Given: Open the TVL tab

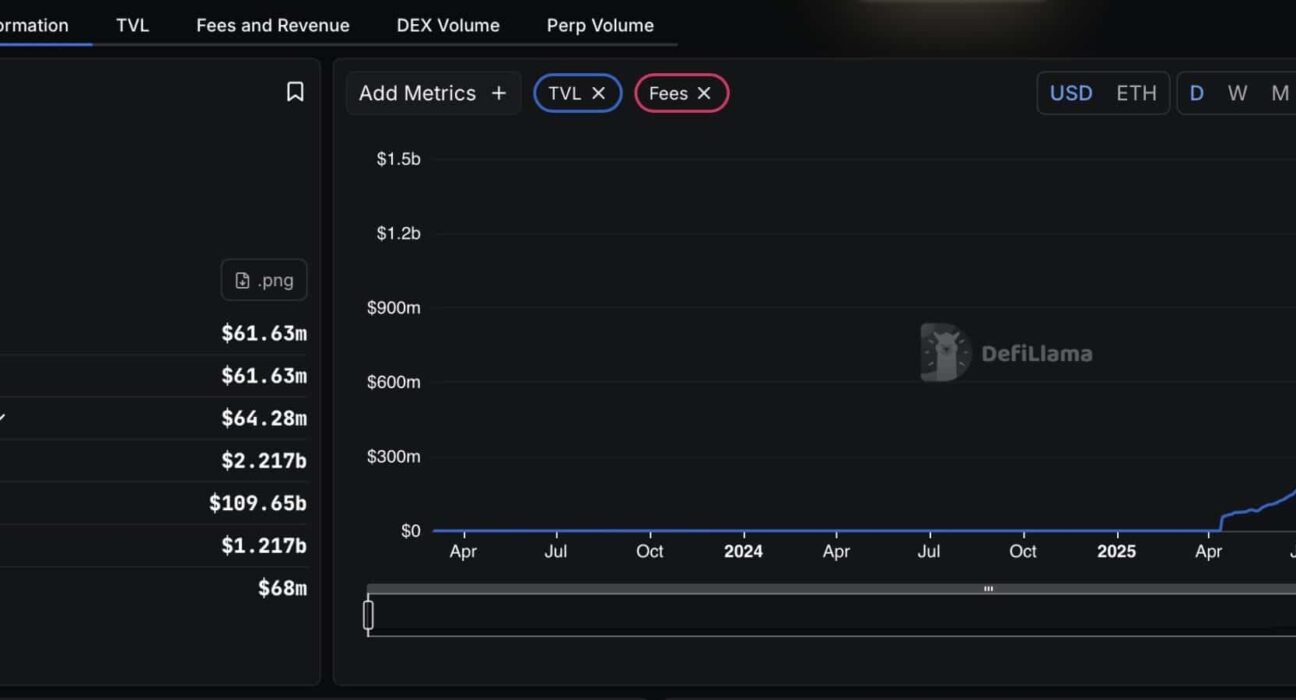Looking at the screenshot, I should 132,25.
